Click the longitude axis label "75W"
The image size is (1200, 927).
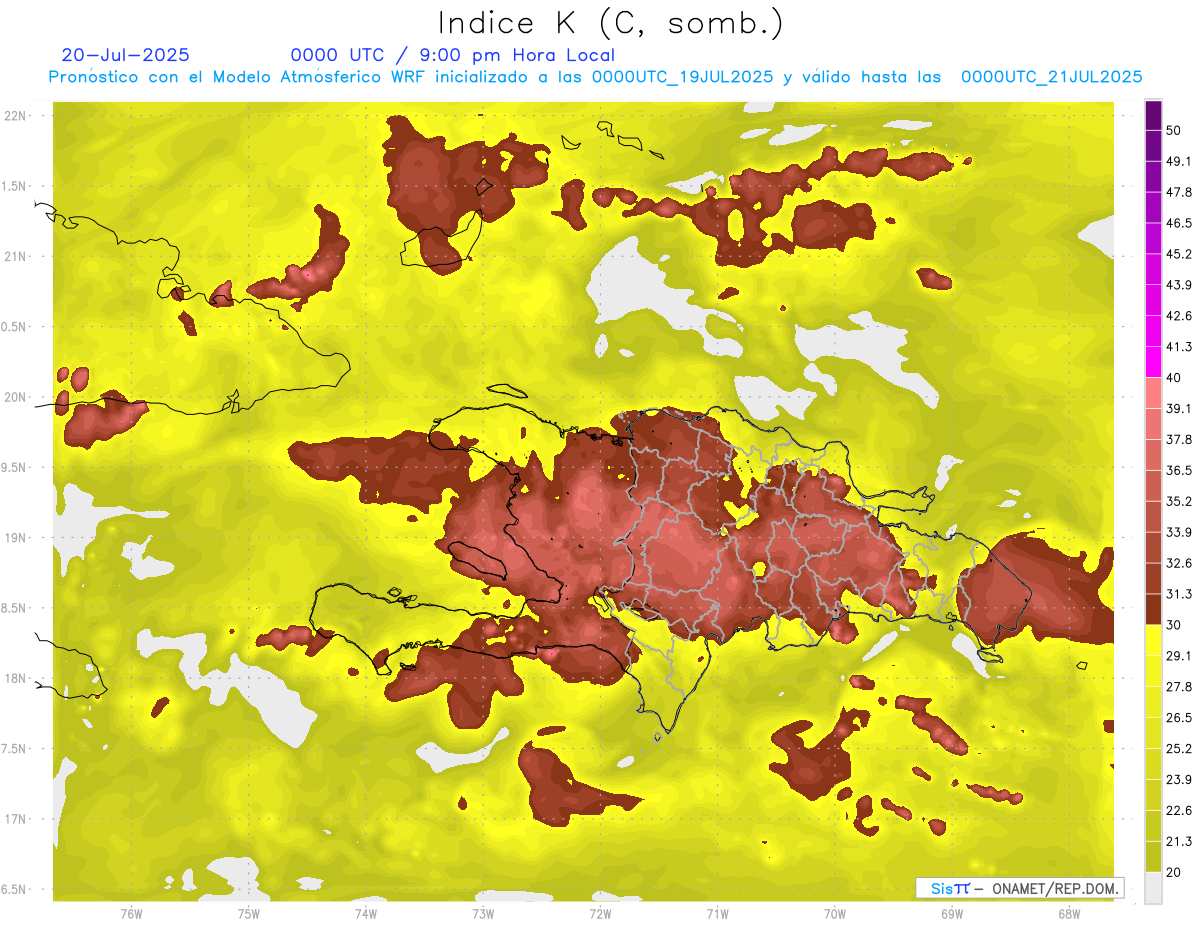pyautogui.click(x=248, y=914)
